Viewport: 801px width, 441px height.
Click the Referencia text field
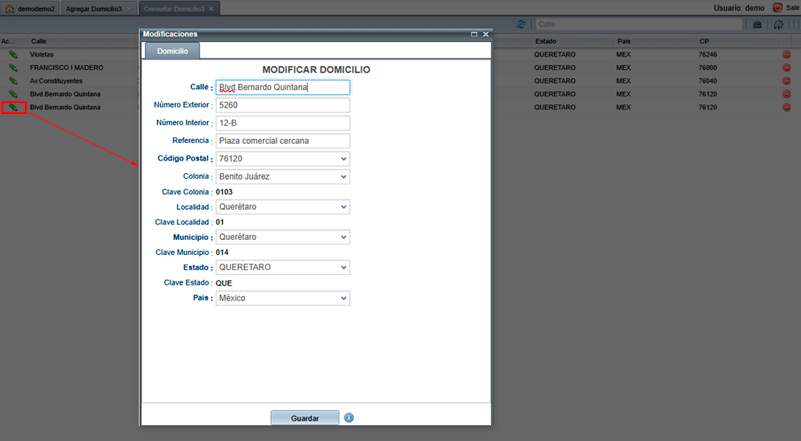click(x=283, y=141)
